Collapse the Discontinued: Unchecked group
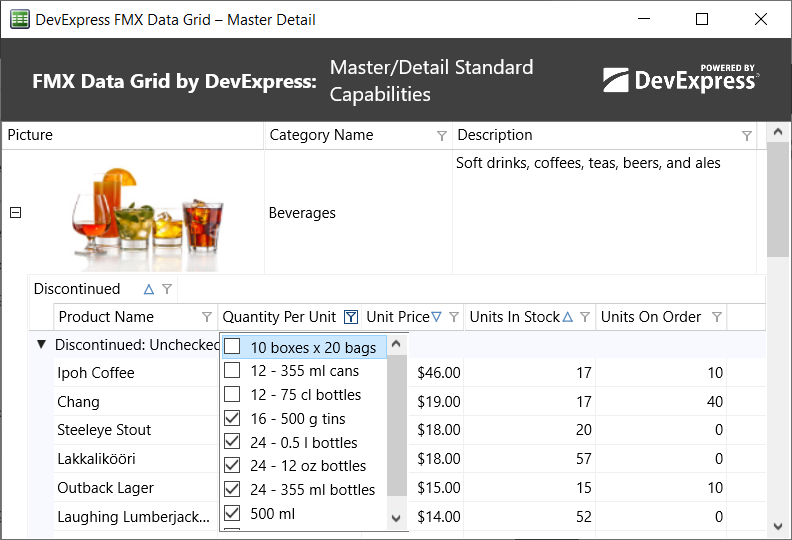Screen dimensions: 792x540 pos(41,345)
